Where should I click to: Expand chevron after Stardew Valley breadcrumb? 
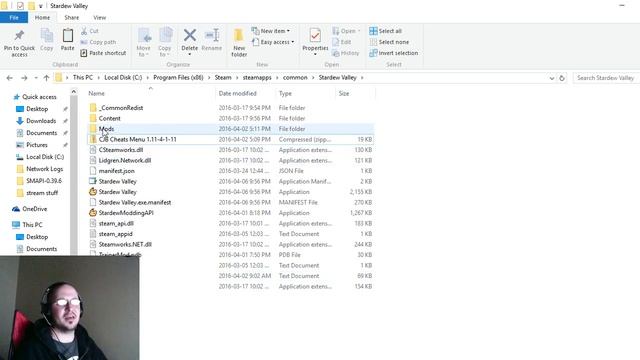point(362,78)
